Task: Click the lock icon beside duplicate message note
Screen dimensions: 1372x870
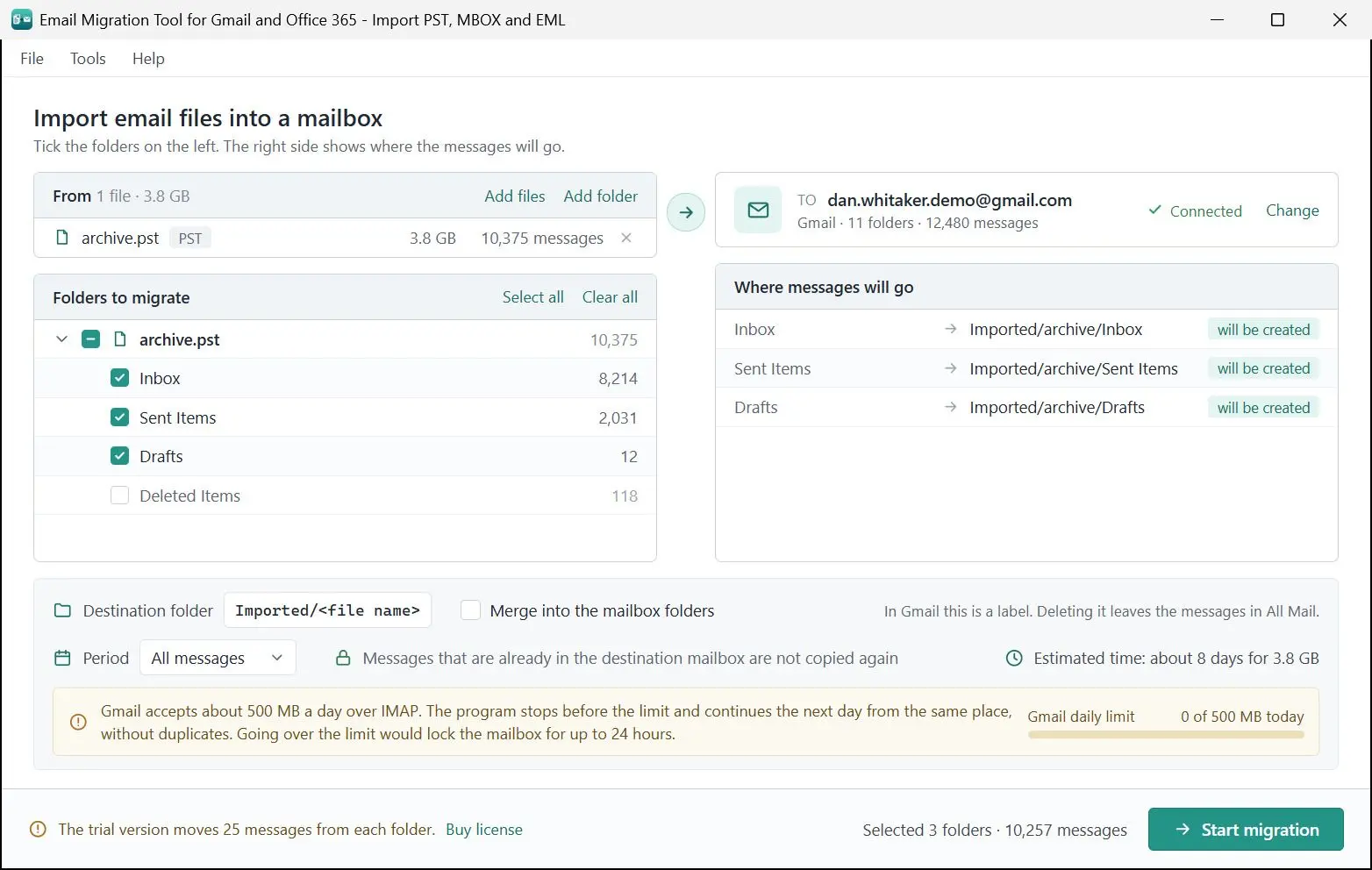Action: click(x=344, y=658)
